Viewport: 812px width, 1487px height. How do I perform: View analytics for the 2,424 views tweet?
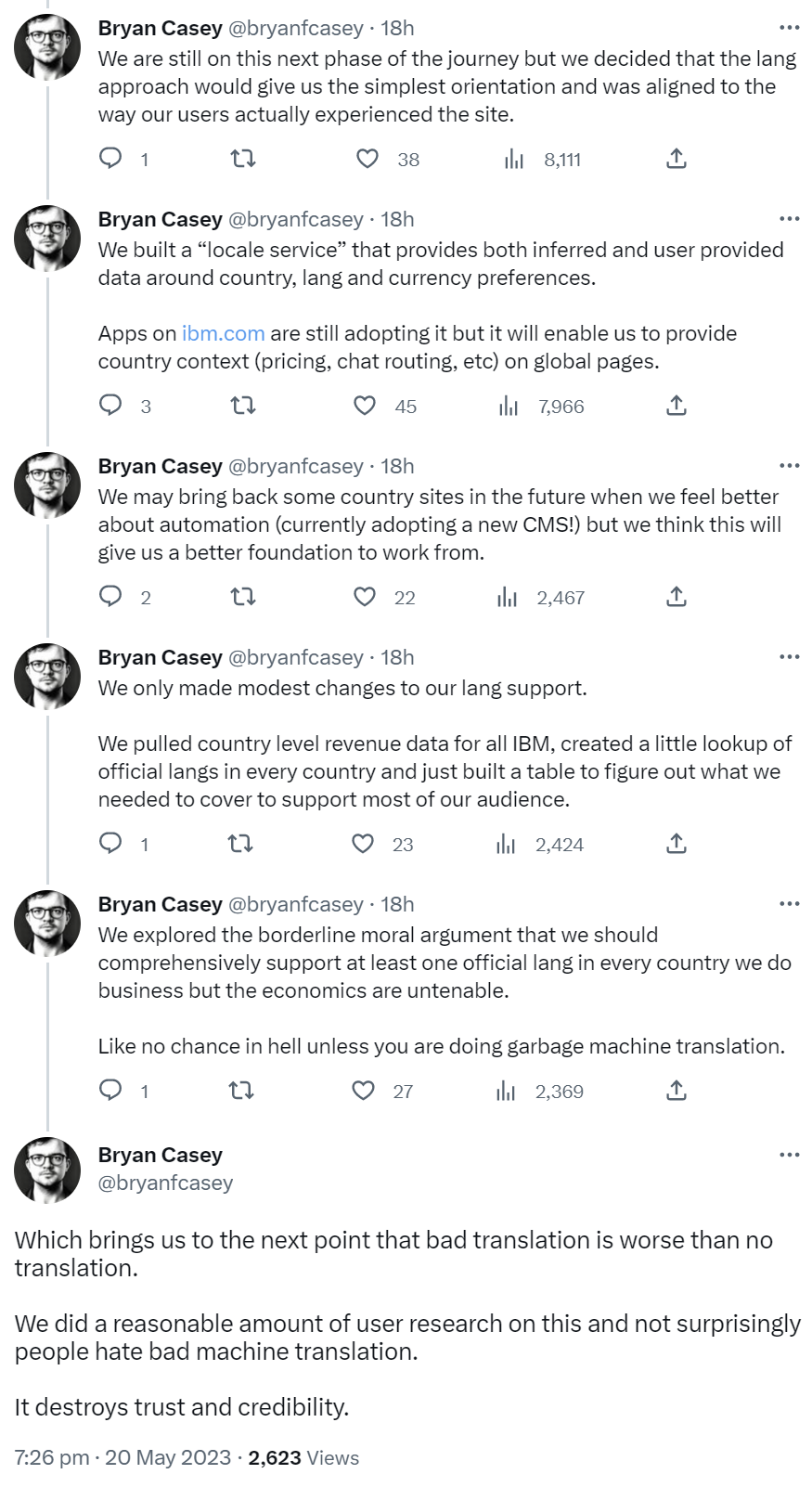(x=506, y=844)
